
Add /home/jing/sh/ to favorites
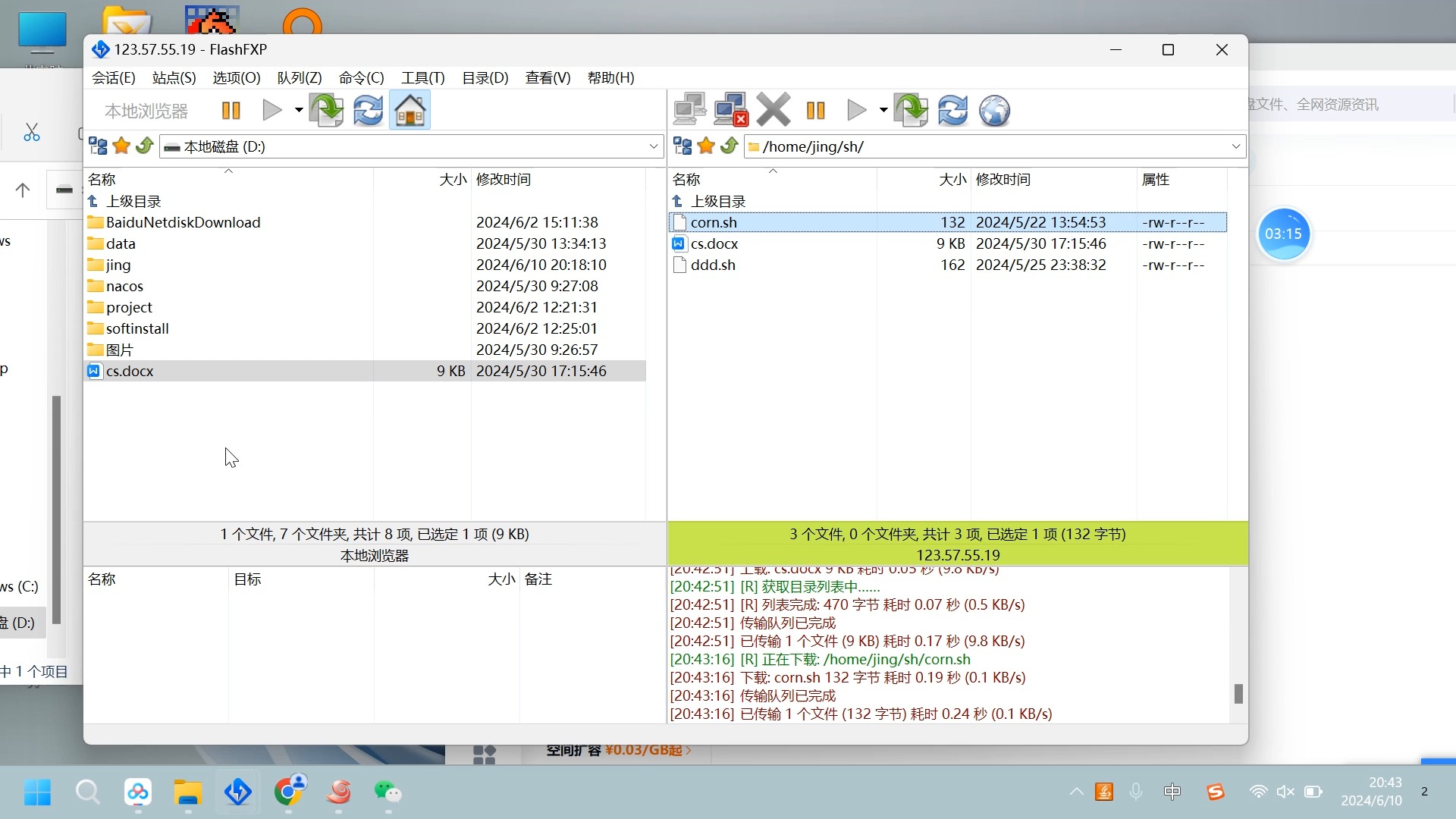(x=706, y=146)
